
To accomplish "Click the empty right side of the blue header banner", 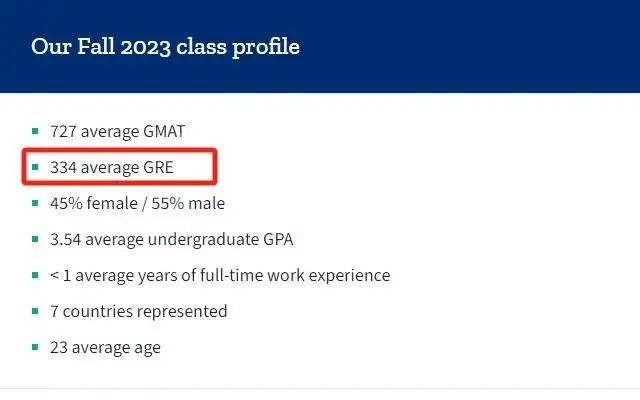I will [500, 47].
